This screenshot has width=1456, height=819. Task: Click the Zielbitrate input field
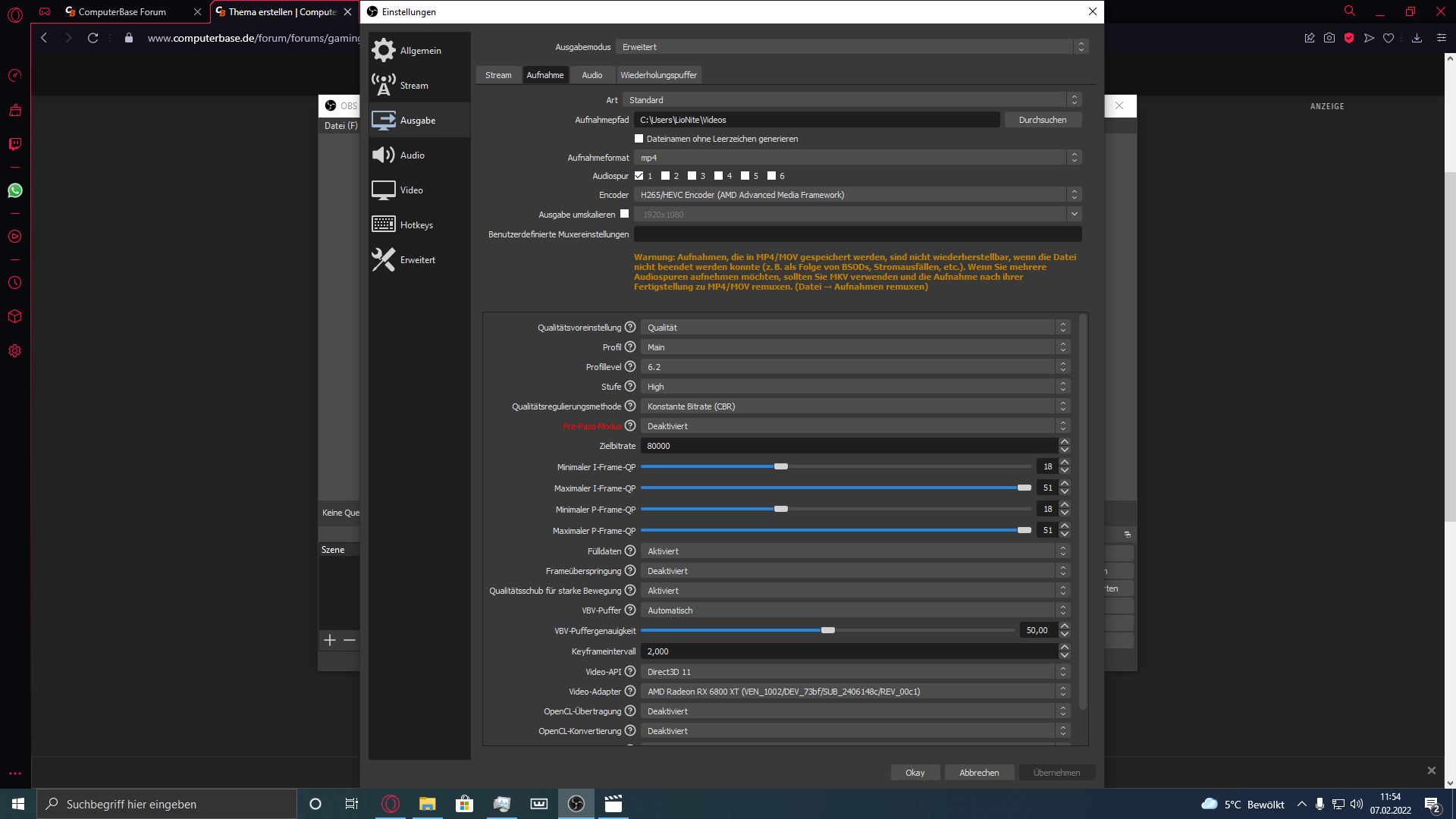848,446
